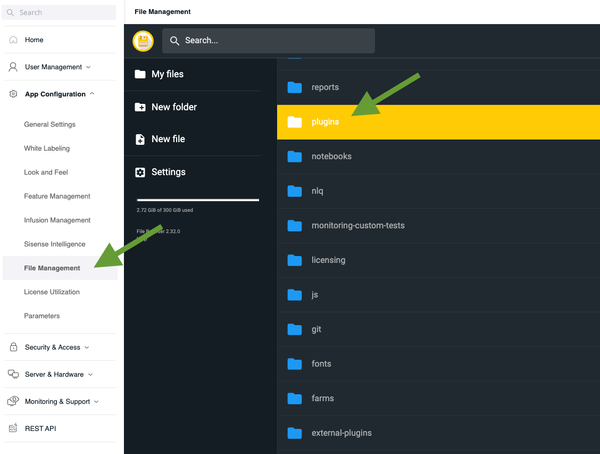Image resolution: width=600 pixels, height=454 pixels.
Task: Click the File Browser logo icon
Action: click(x=143, y=41)
